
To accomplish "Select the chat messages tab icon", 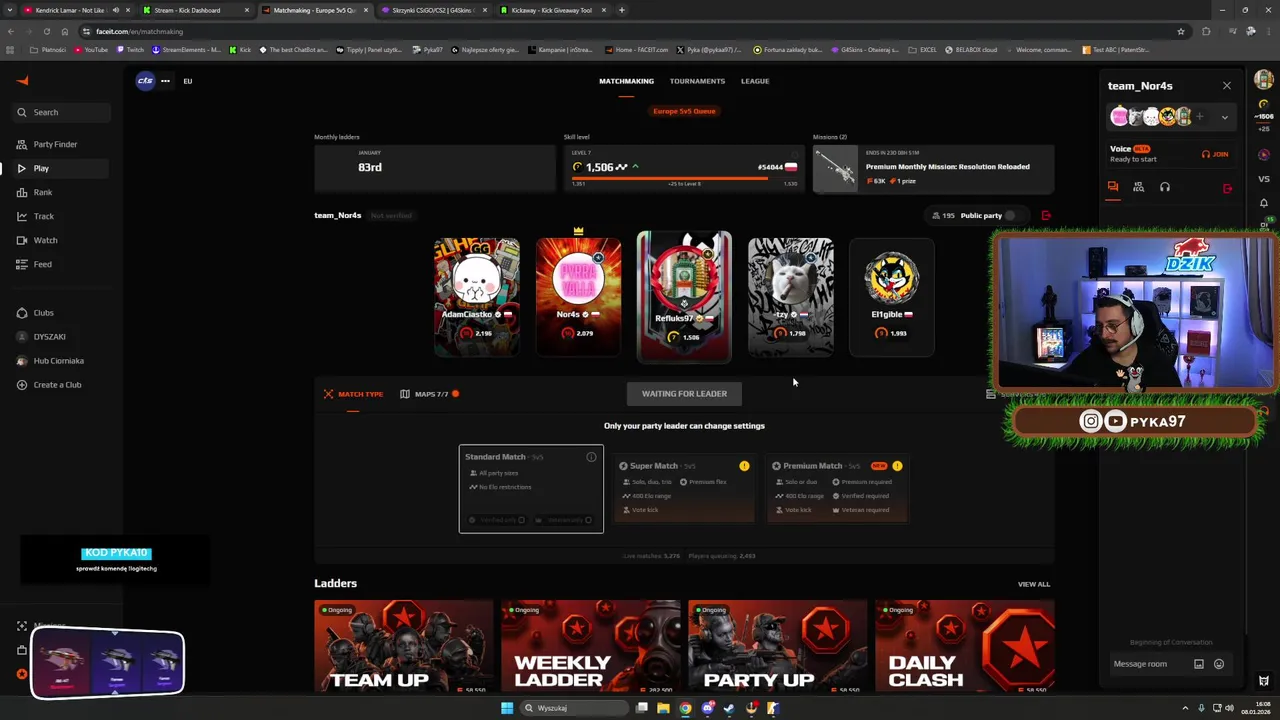I will pos(1113,187).
